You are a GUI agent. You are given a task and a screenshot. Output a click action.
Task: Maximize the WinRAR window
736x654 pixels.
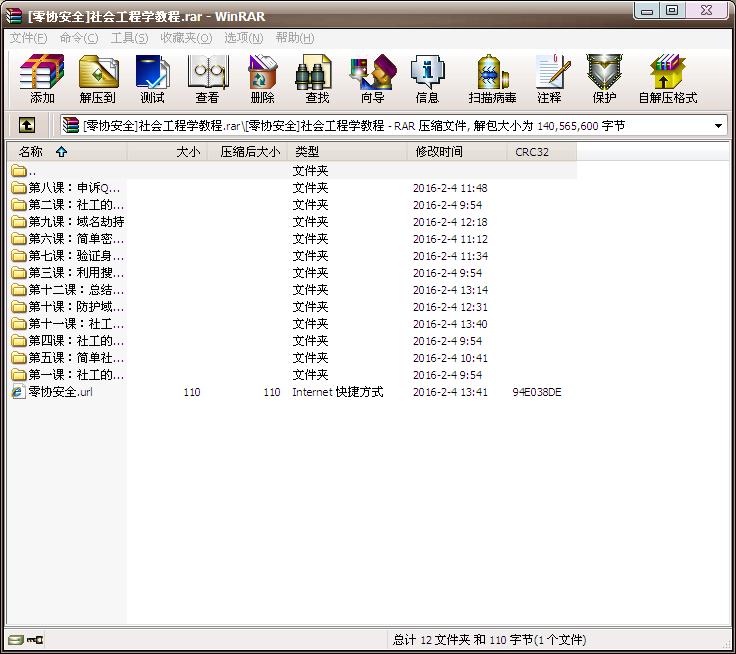672,10
